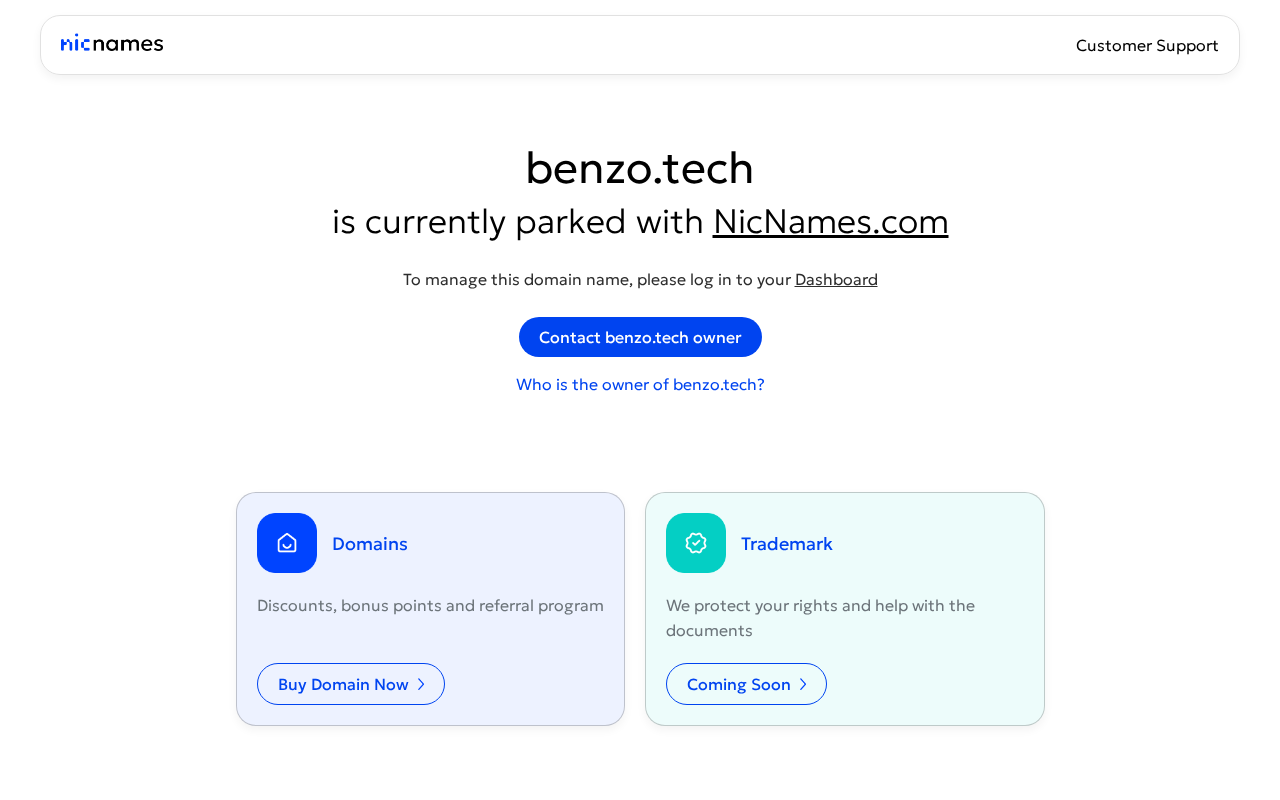The image size is (1280, 800).
Task: Click the arrow in Coming Soon
Action: [x=803, y=684]
